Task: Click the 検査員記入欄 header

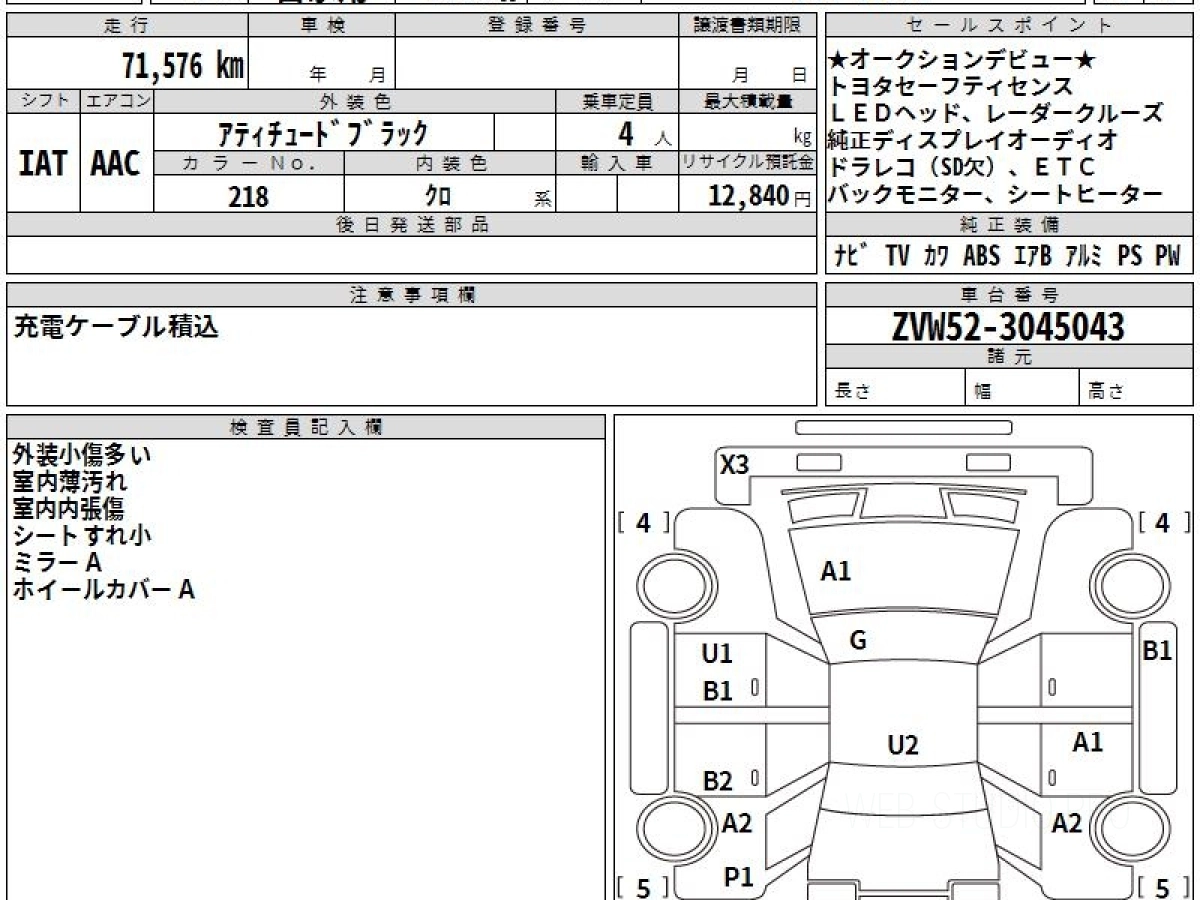Action: pyautogui.click(x=306, y=427)
